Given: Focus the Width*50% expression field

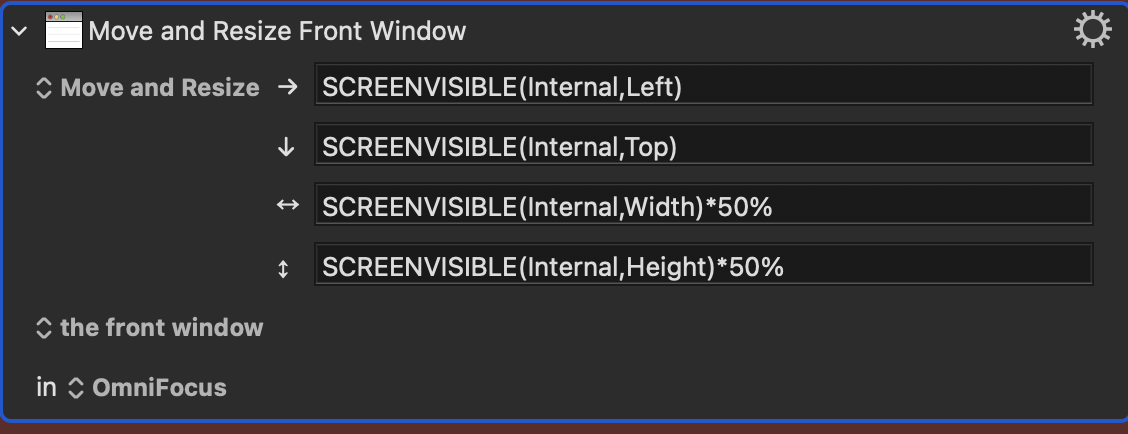Looking at the screenshot, I should coord(703,206).
